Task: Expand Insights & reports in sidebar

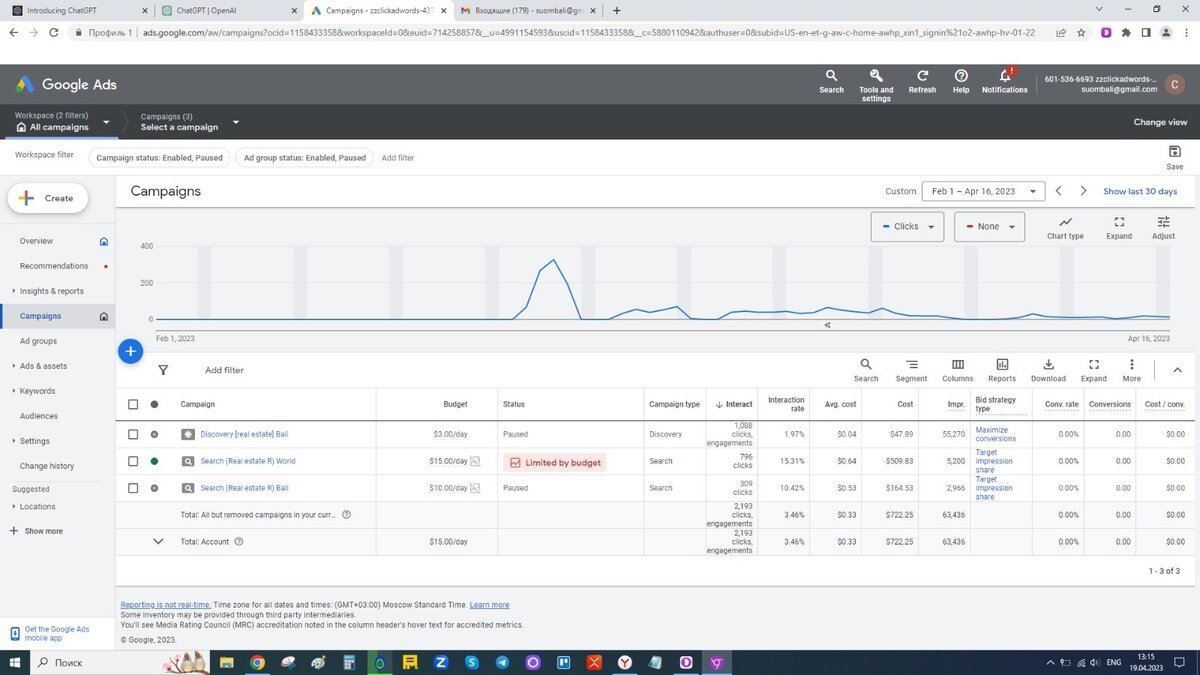Action: (52, 291)
